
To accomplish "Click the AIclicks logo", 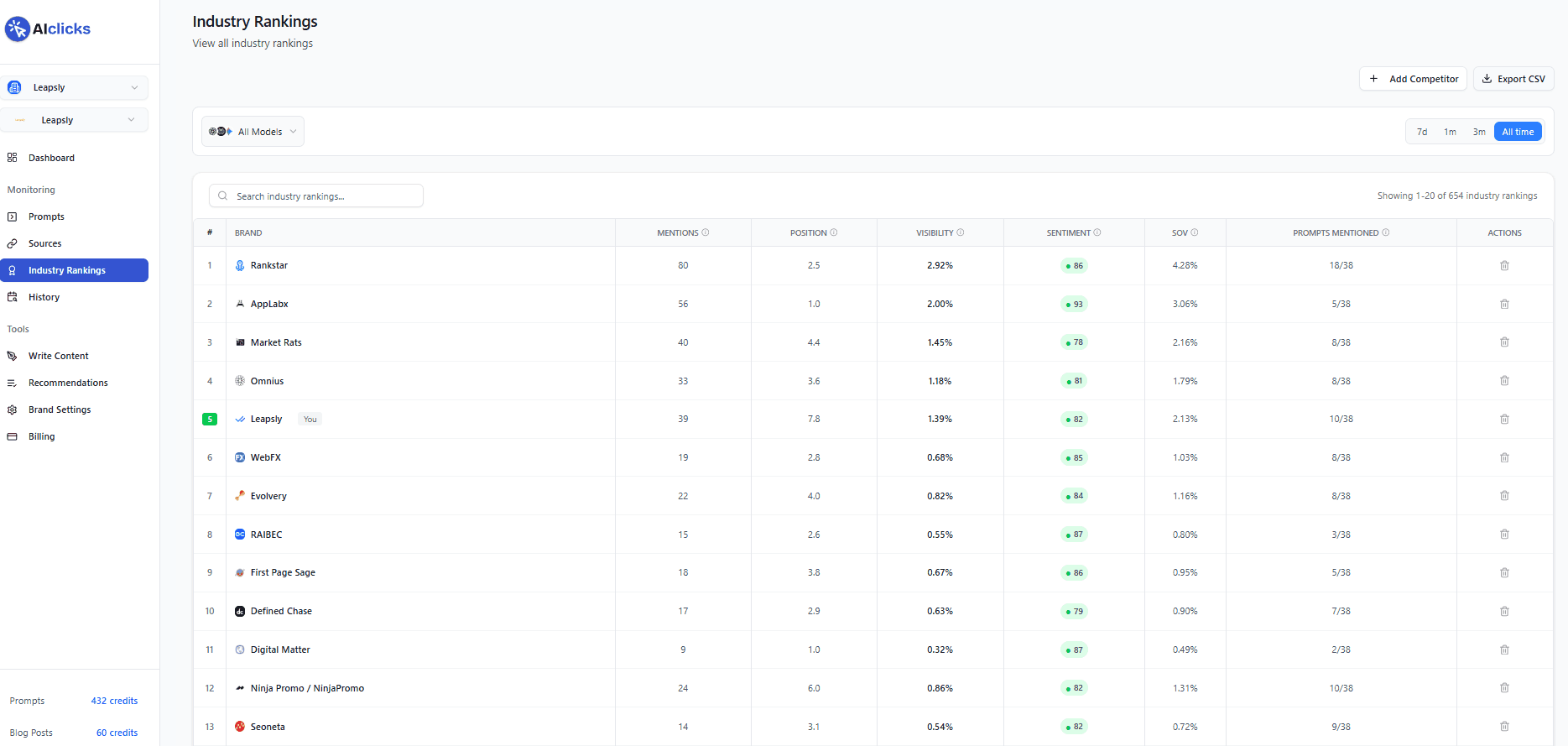I will click(48, 29).
